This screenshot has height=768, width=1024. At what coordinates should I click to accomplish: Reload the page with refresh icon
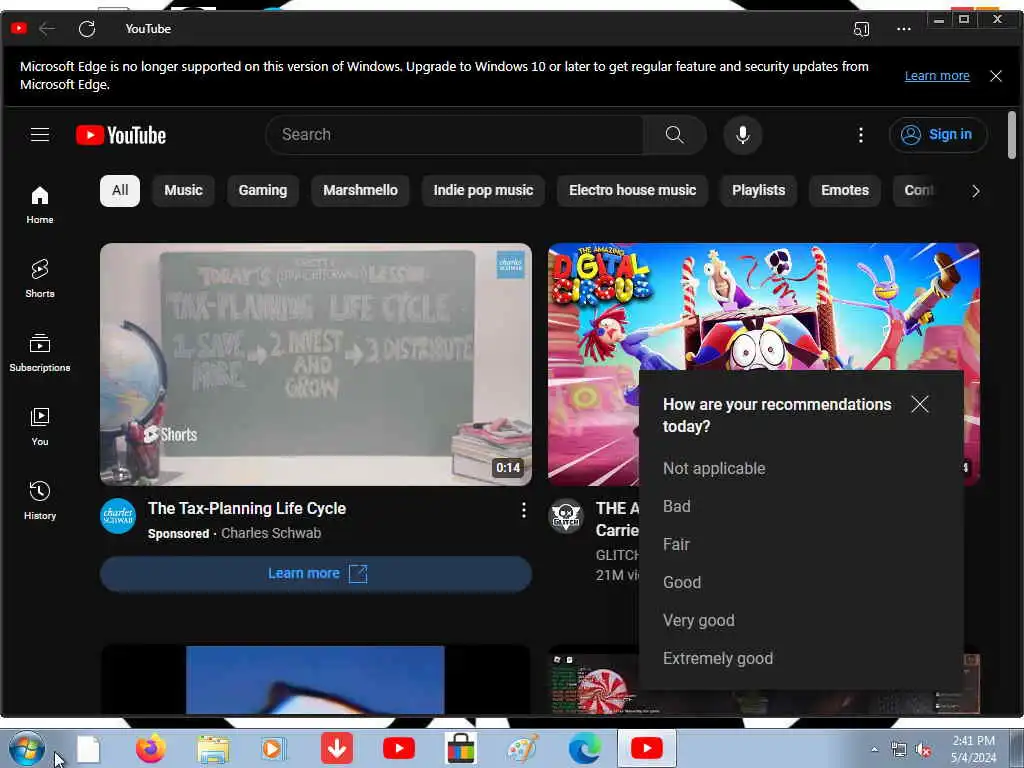87,28
